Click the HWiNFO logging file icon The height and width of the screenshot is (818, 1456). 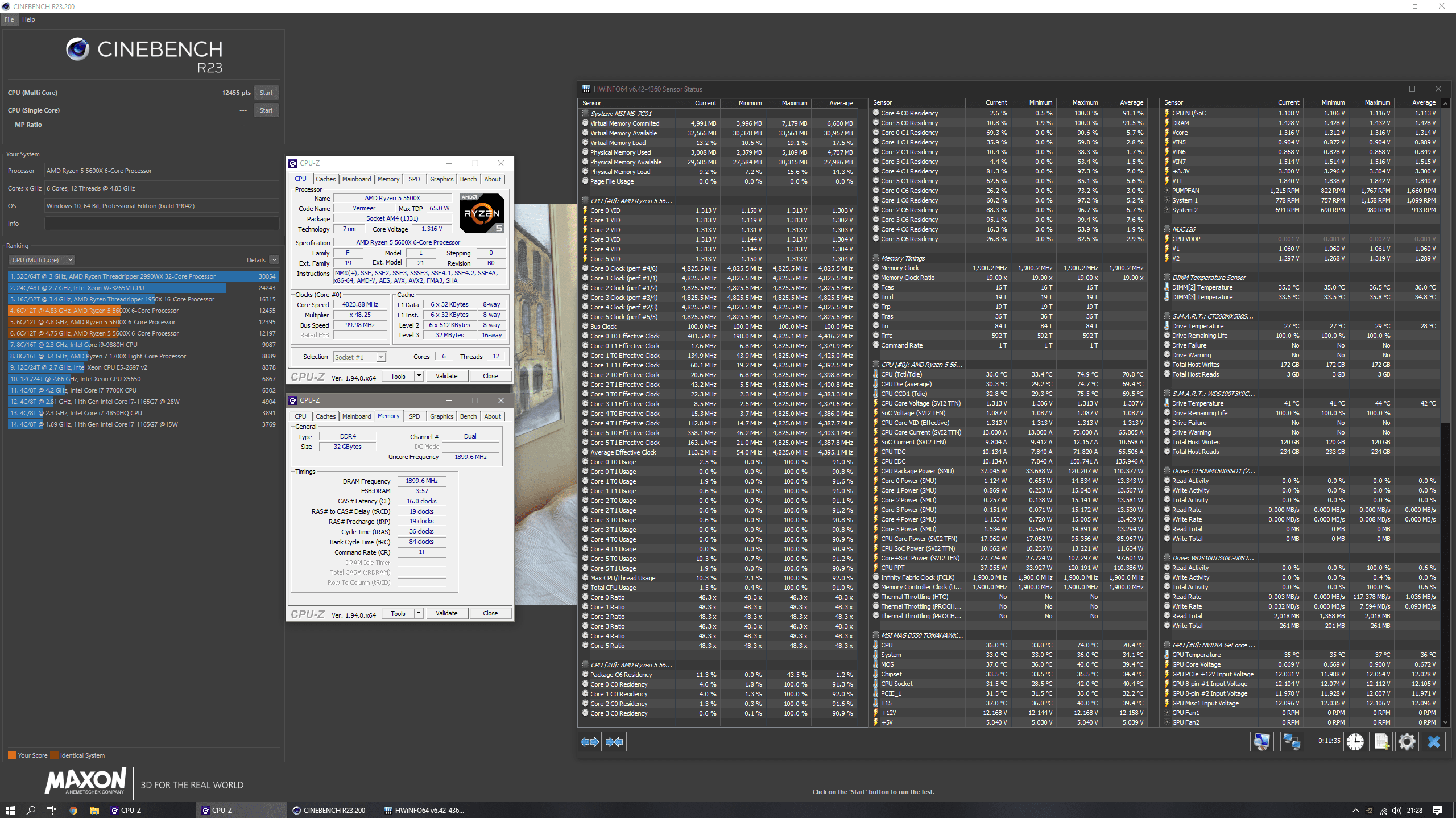(1381, 742)
